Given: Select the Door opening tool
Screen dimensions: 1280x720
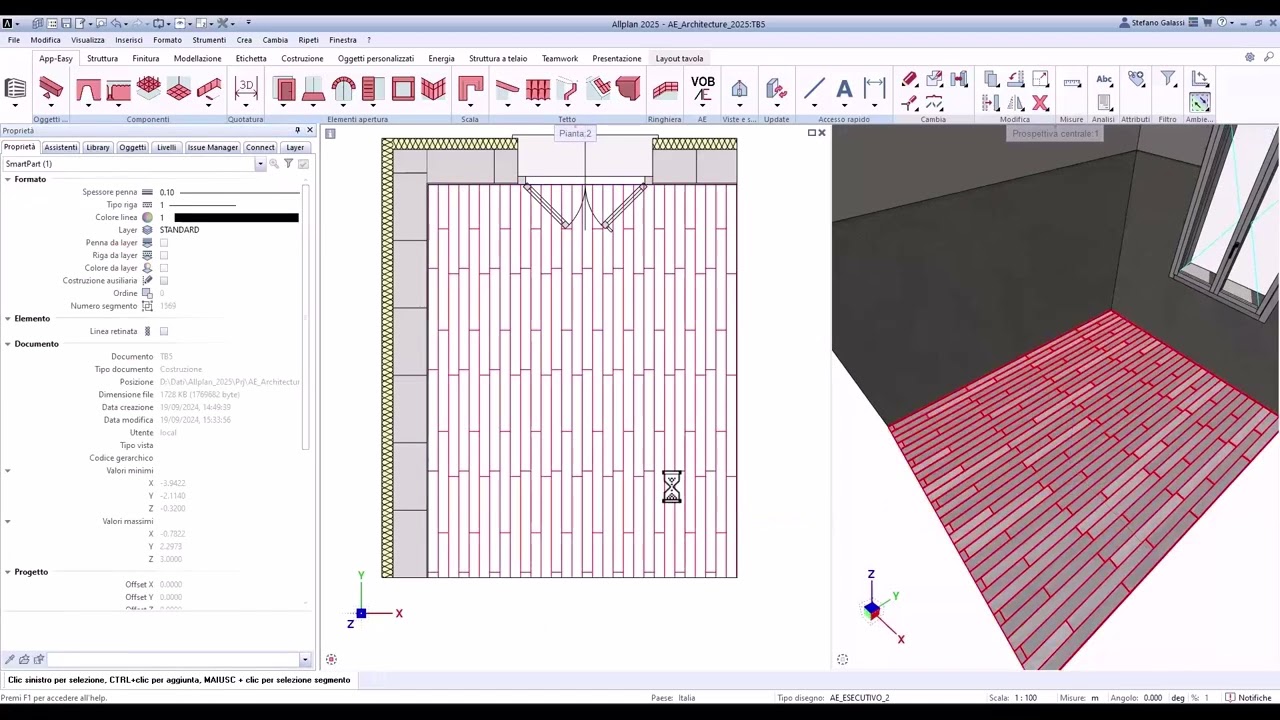Looking at the screenshot, I should click(x=284, y=90).
